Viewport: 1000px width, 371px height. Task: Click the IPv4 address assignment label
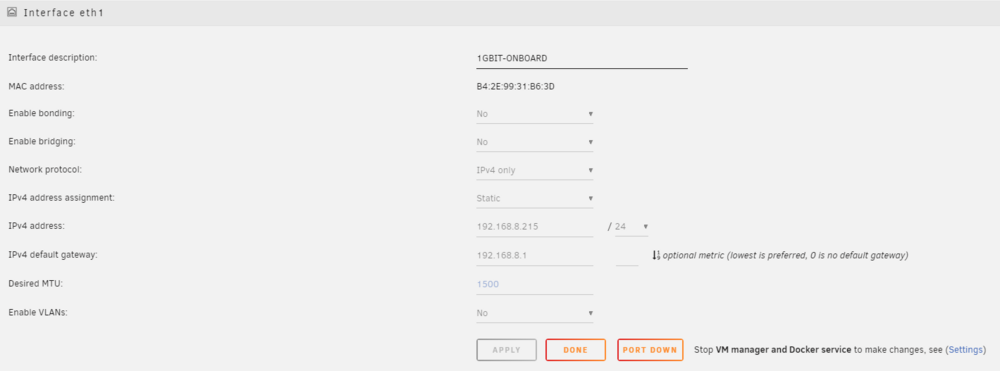tap(61, 198)
